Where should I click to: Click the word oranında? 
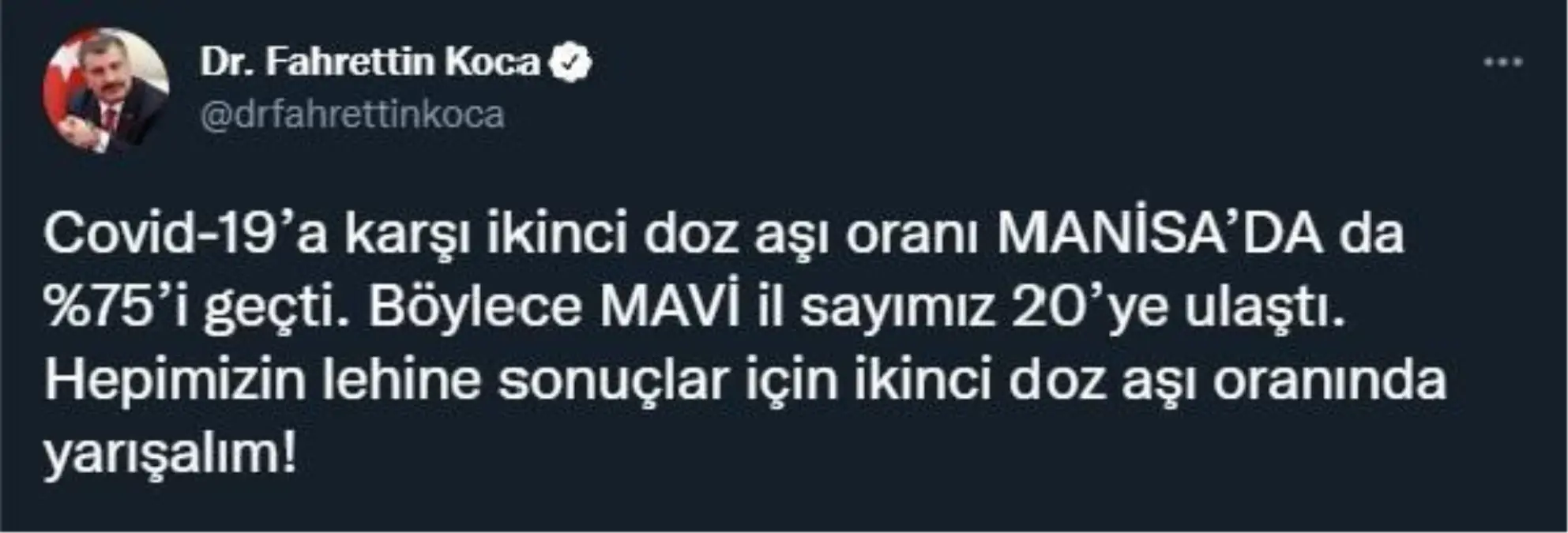coord(1329,381)
